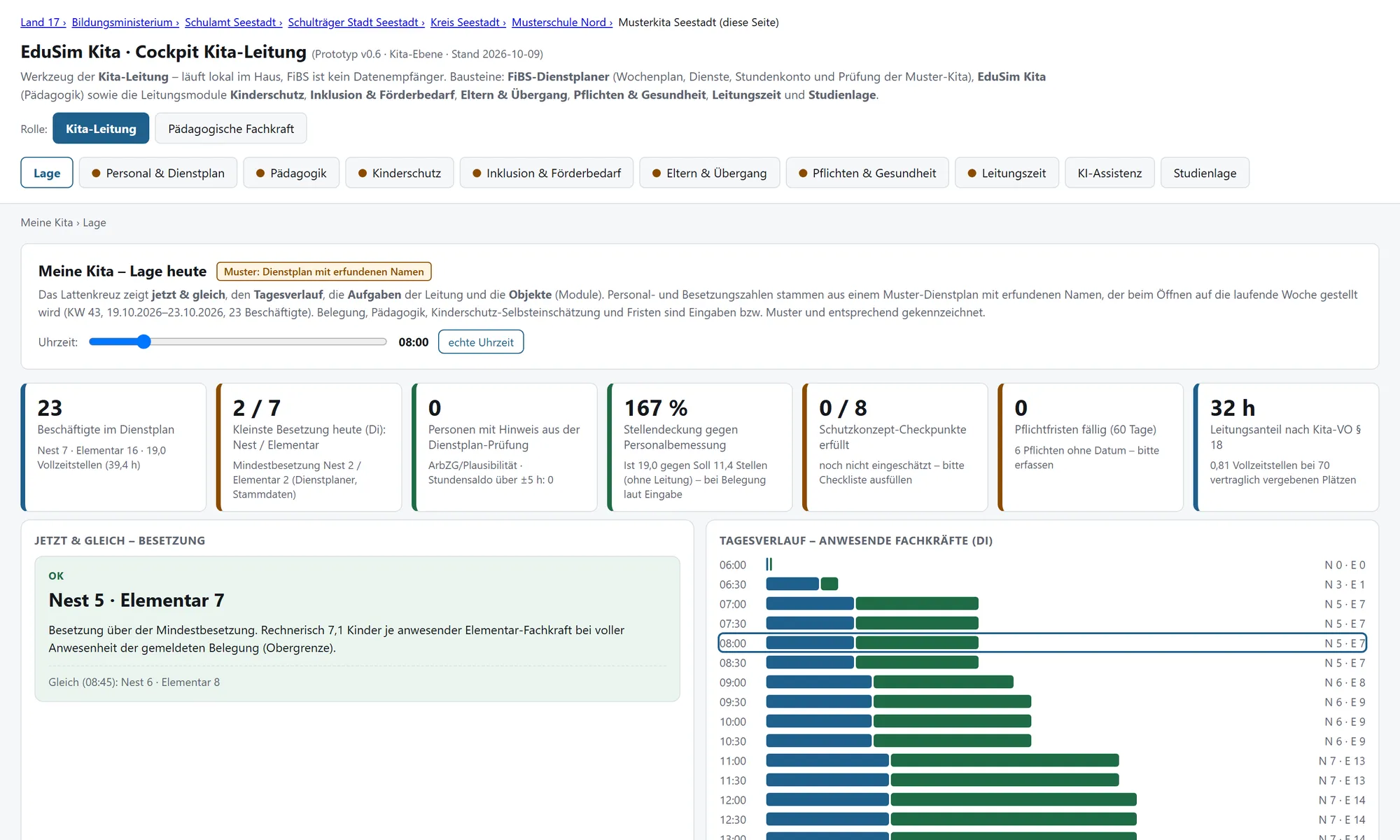Click the echte Uhrzeit button

[x=481, y=342]
